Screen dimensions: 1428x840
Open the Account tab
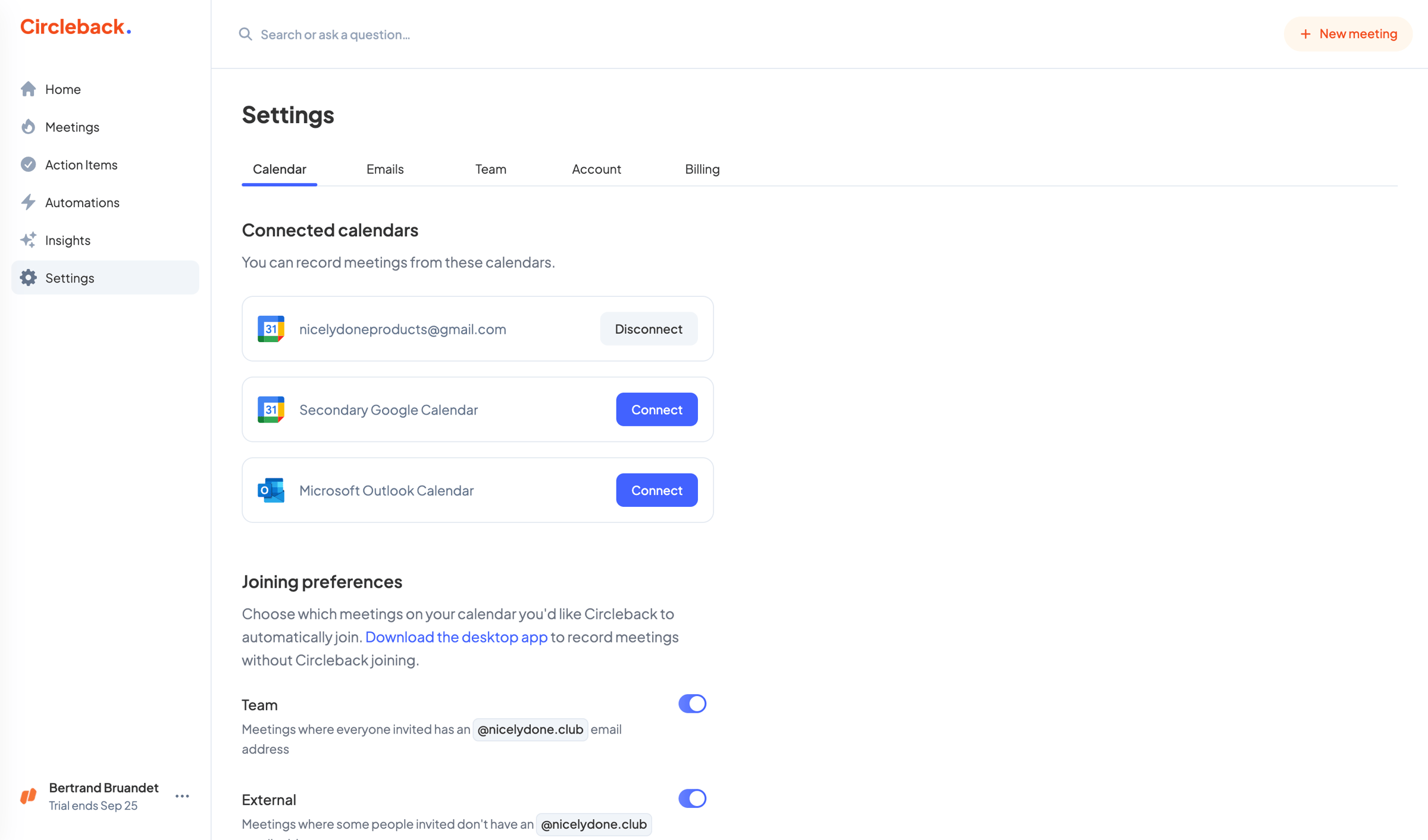[x=596, y=169]
